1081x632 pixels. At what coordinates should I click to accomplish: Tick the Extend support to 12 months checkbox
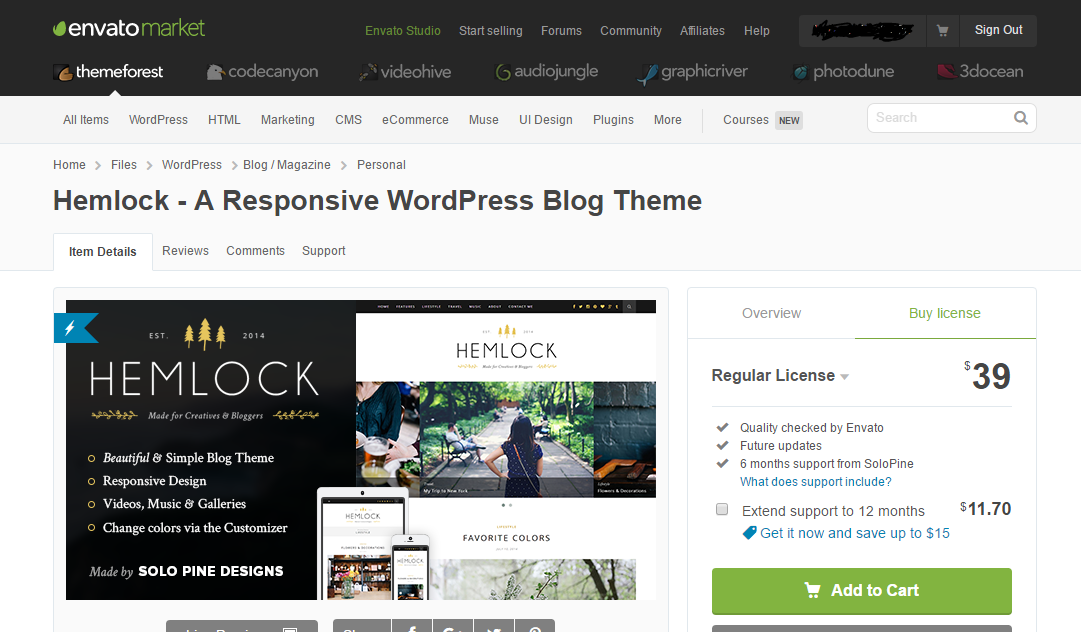pos(722,509)
